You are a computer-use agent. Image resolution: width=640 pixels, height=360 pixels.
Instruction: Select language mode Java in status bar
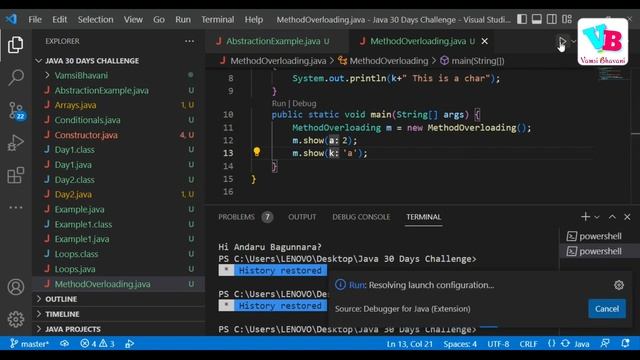point(582,344)
